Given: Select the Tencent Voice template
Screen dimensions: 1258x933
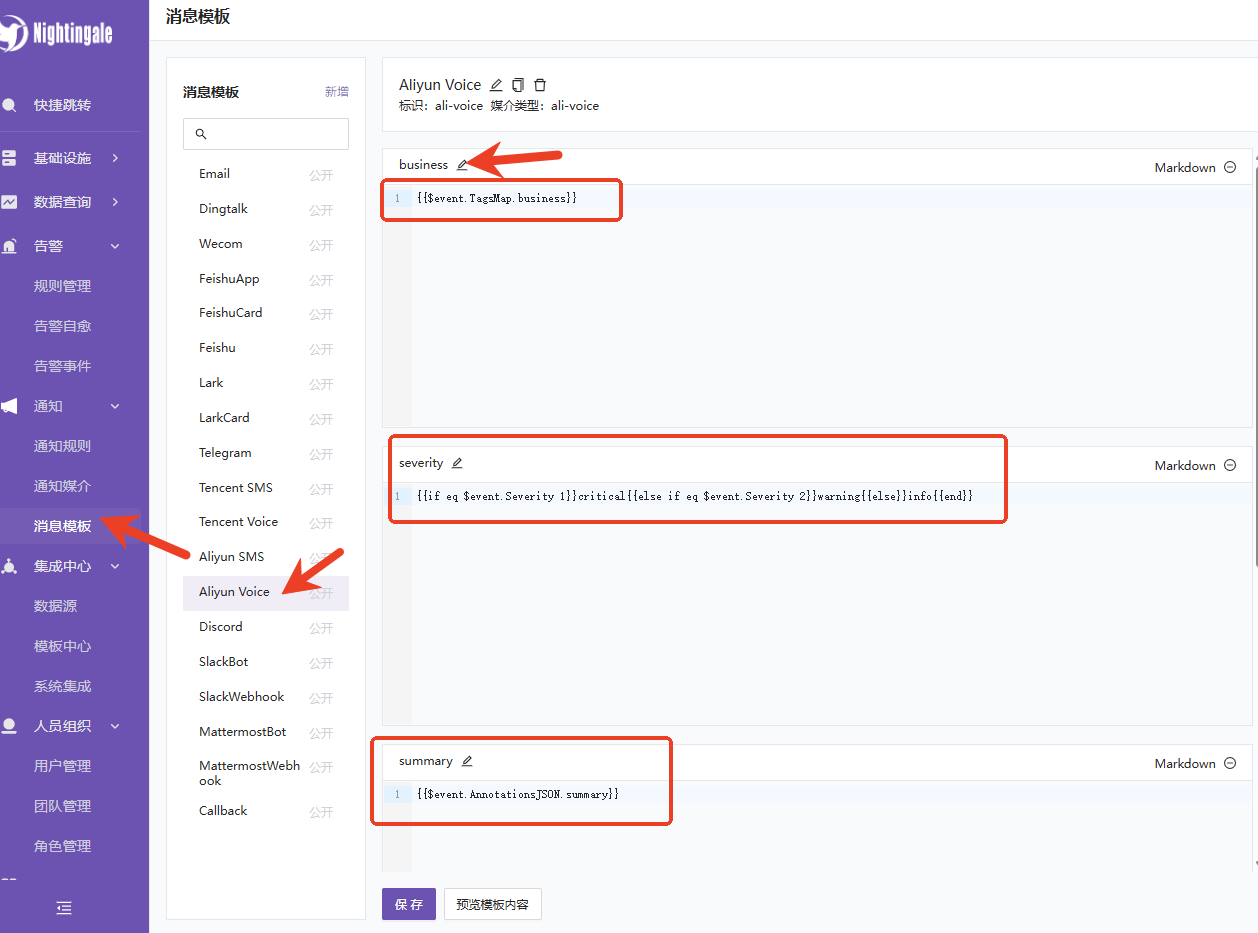Looking at the screenshot, I should coord(238,522).
